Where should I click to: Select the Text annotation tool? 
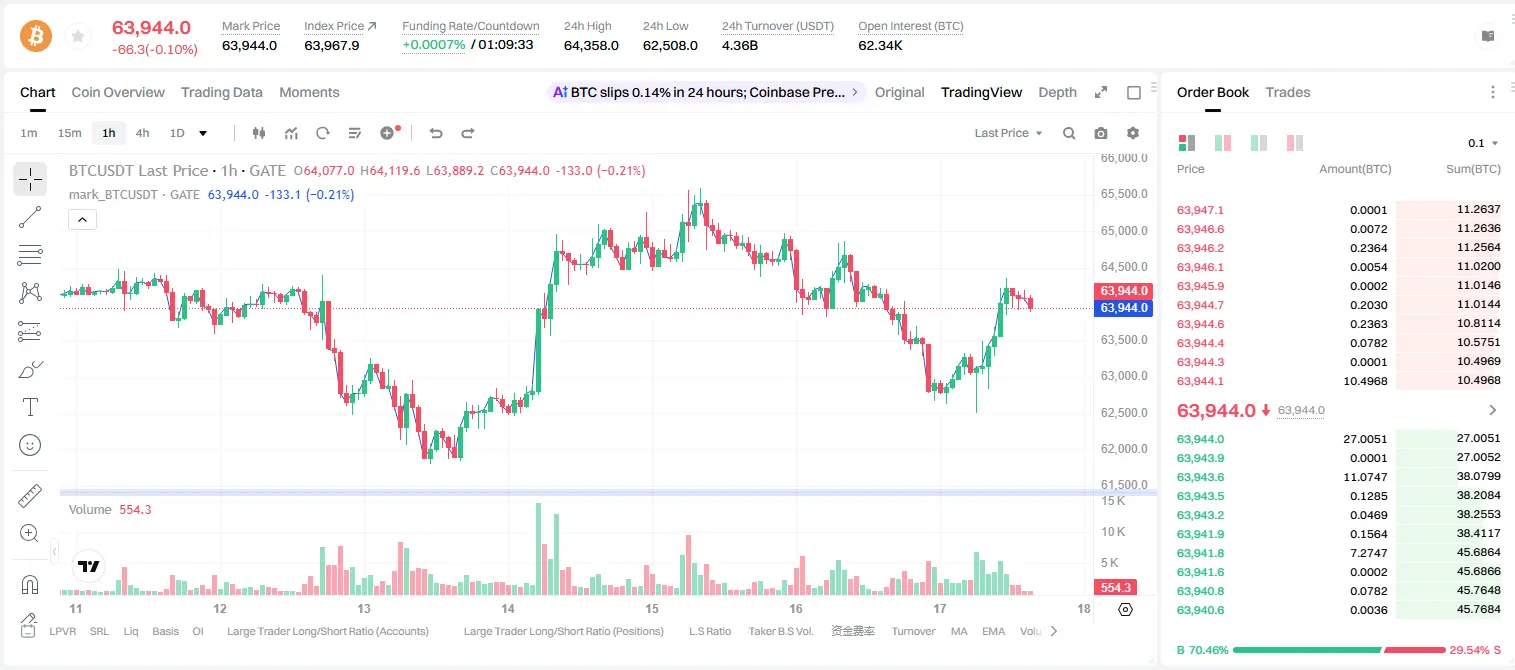[30, 407]
